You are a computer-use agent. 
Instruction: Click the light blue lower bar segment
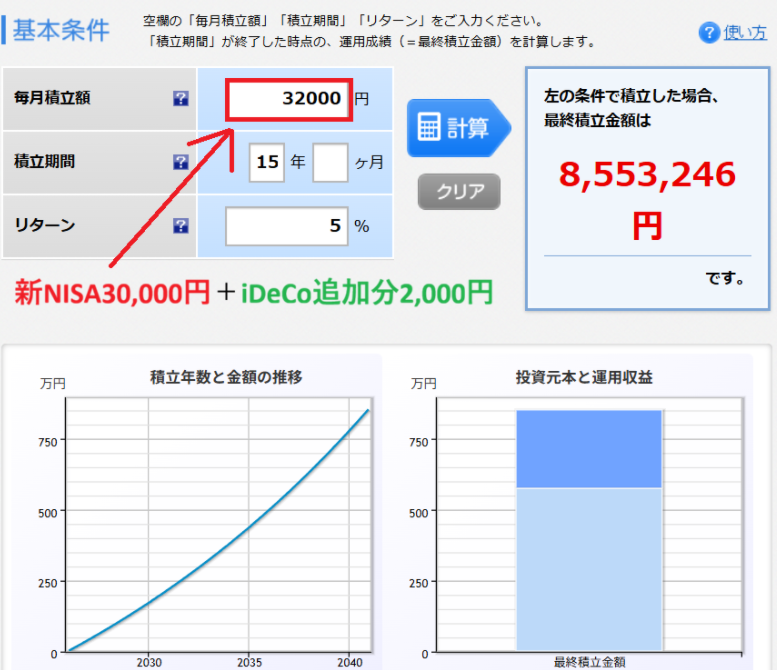point(589,568)
